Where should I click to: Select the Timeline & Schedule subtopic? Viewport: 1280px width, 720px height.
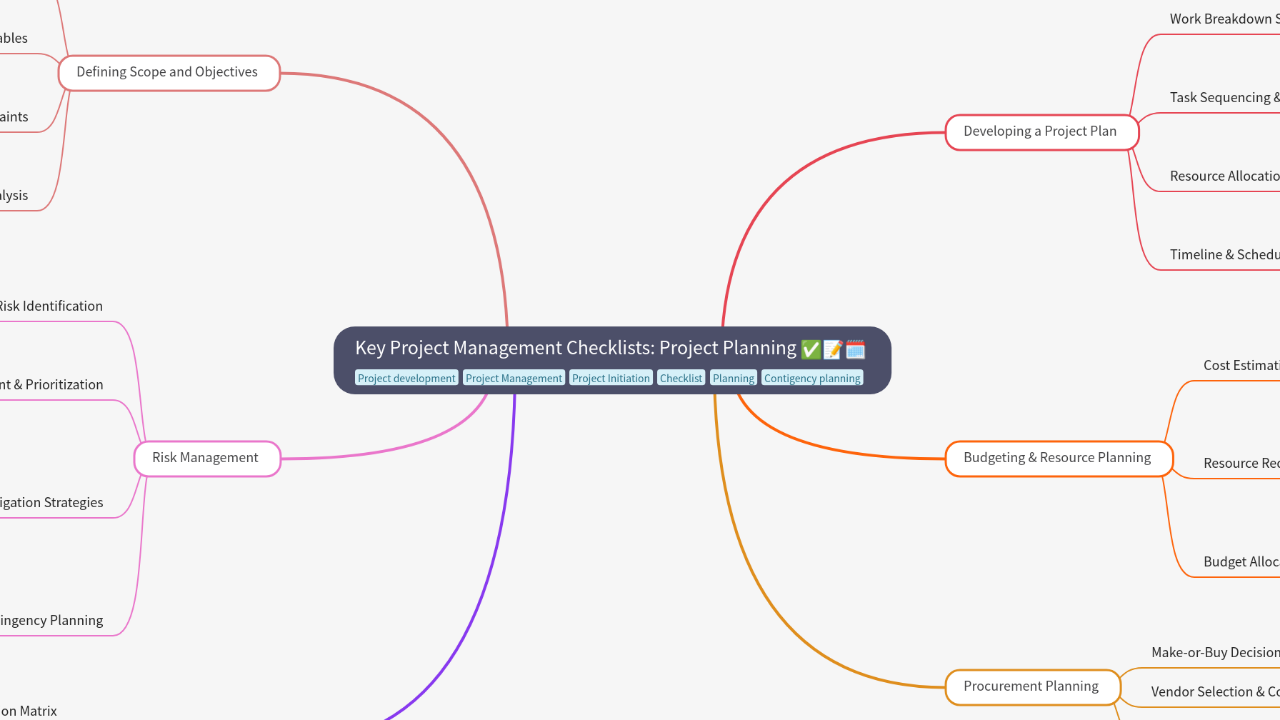(1225, 254)
